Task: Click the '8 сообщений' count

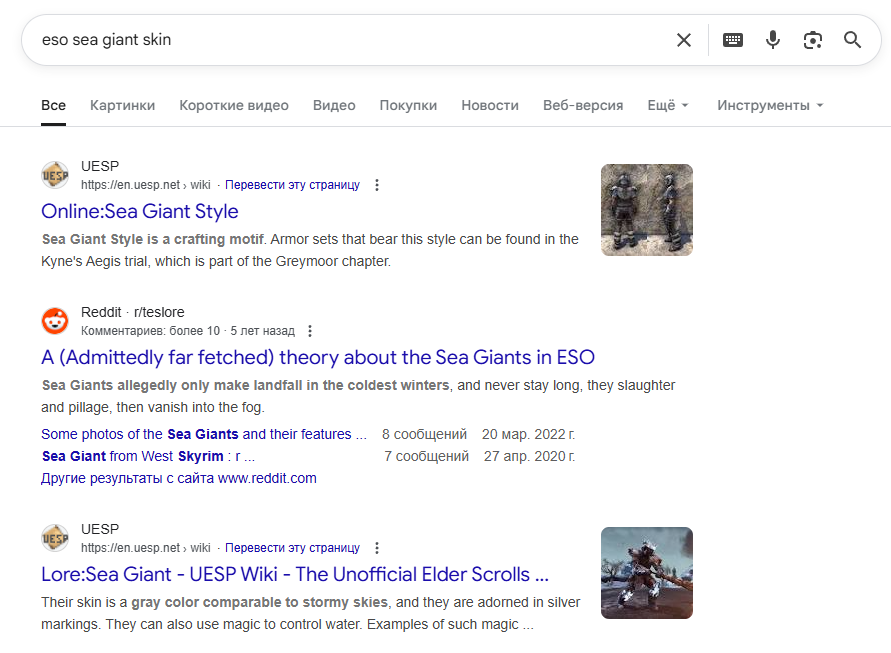Action: [x=424, y=434]
